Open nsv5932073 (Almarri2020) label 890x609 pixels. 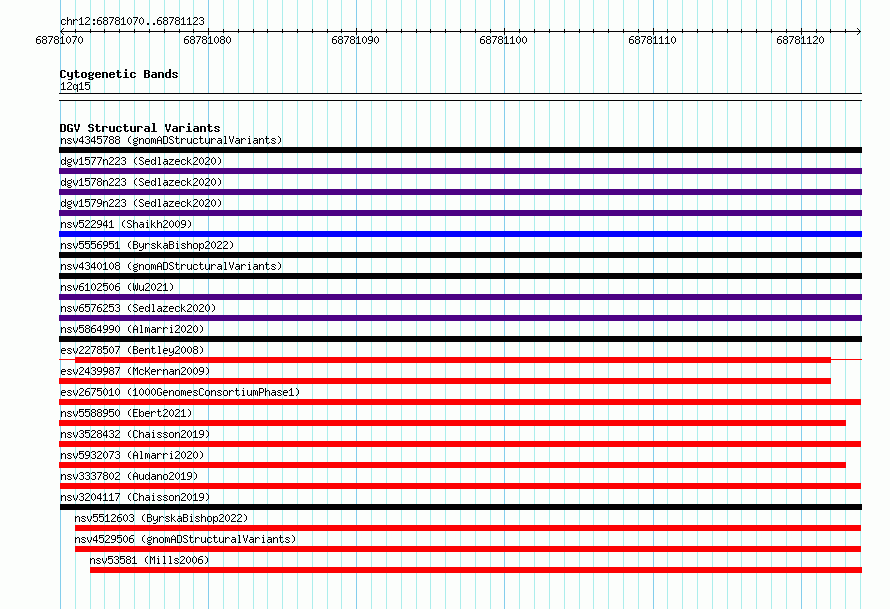tap(132, 455)
